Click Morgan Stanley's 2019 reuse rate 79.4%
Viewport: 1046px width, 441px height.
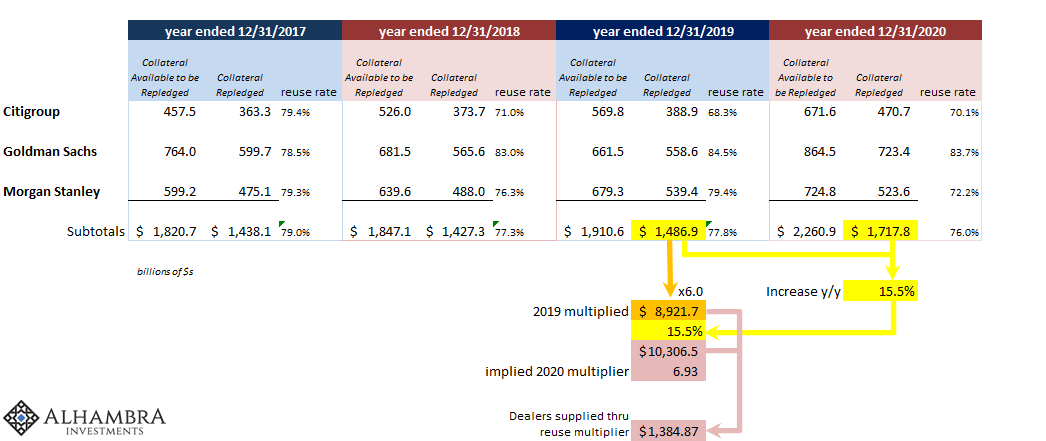click(x=722, y=193)
